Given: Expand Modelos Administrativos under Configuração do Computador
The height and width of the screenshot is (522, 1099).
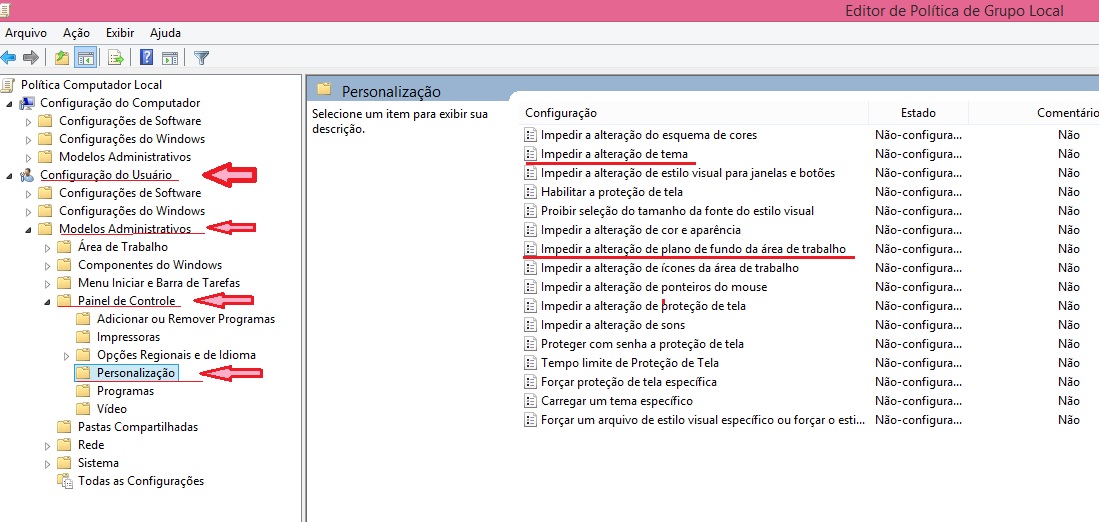Looking at the screenshot, I should click(x=29, y=158).
